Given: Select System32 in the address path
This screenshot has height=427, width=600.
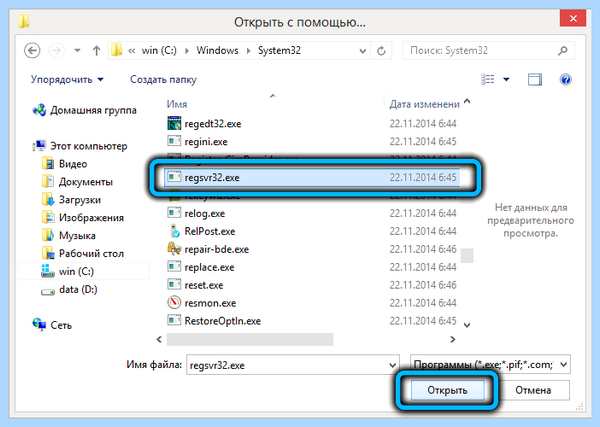Looking at the screenshot, I should pos(279,51).
